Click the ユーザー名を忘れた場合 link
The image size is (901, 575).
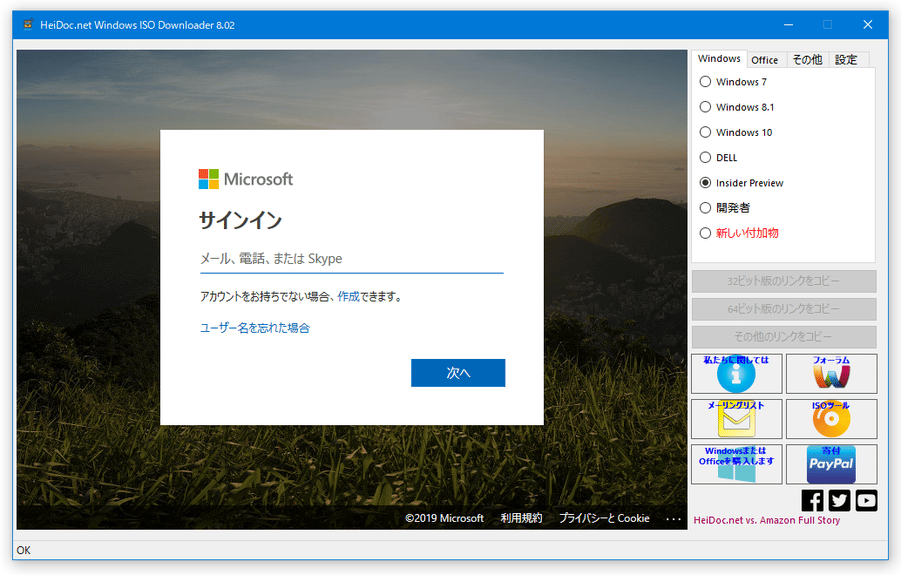tap(255, 328)
